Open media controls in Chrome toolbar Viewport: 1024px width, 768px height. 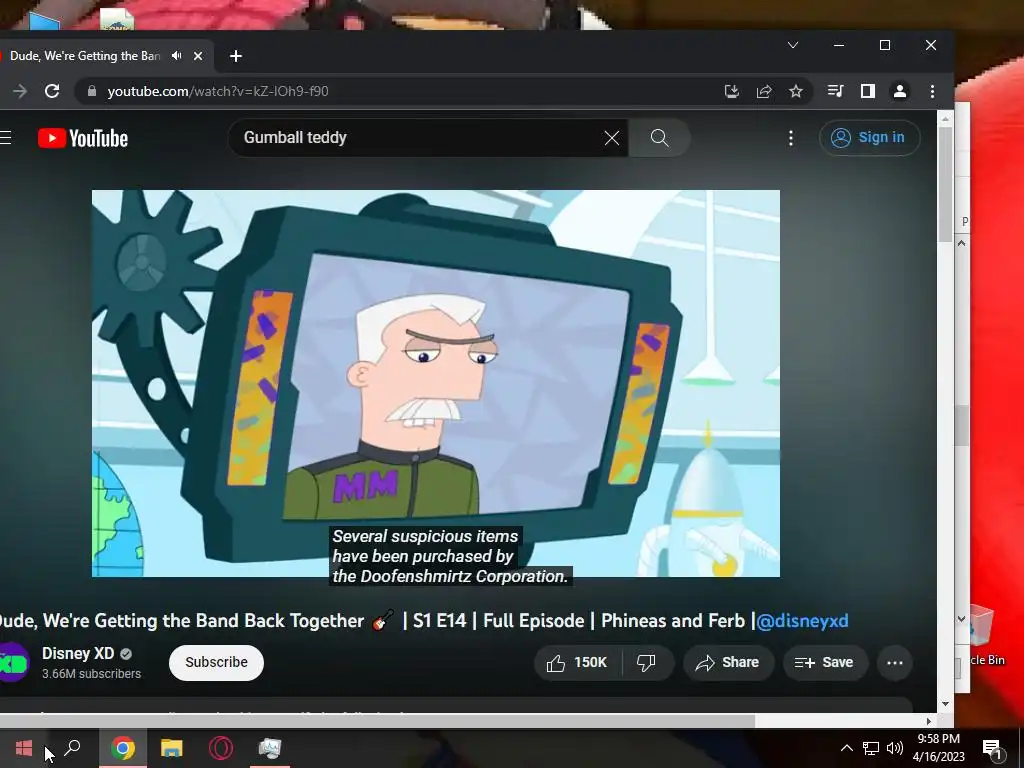coord(835,91)
